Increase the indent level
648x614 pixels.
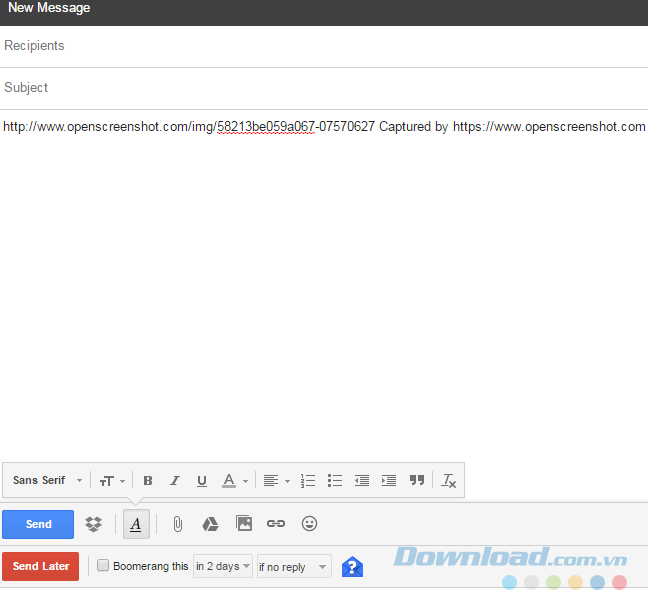click(x=389, y=481)
